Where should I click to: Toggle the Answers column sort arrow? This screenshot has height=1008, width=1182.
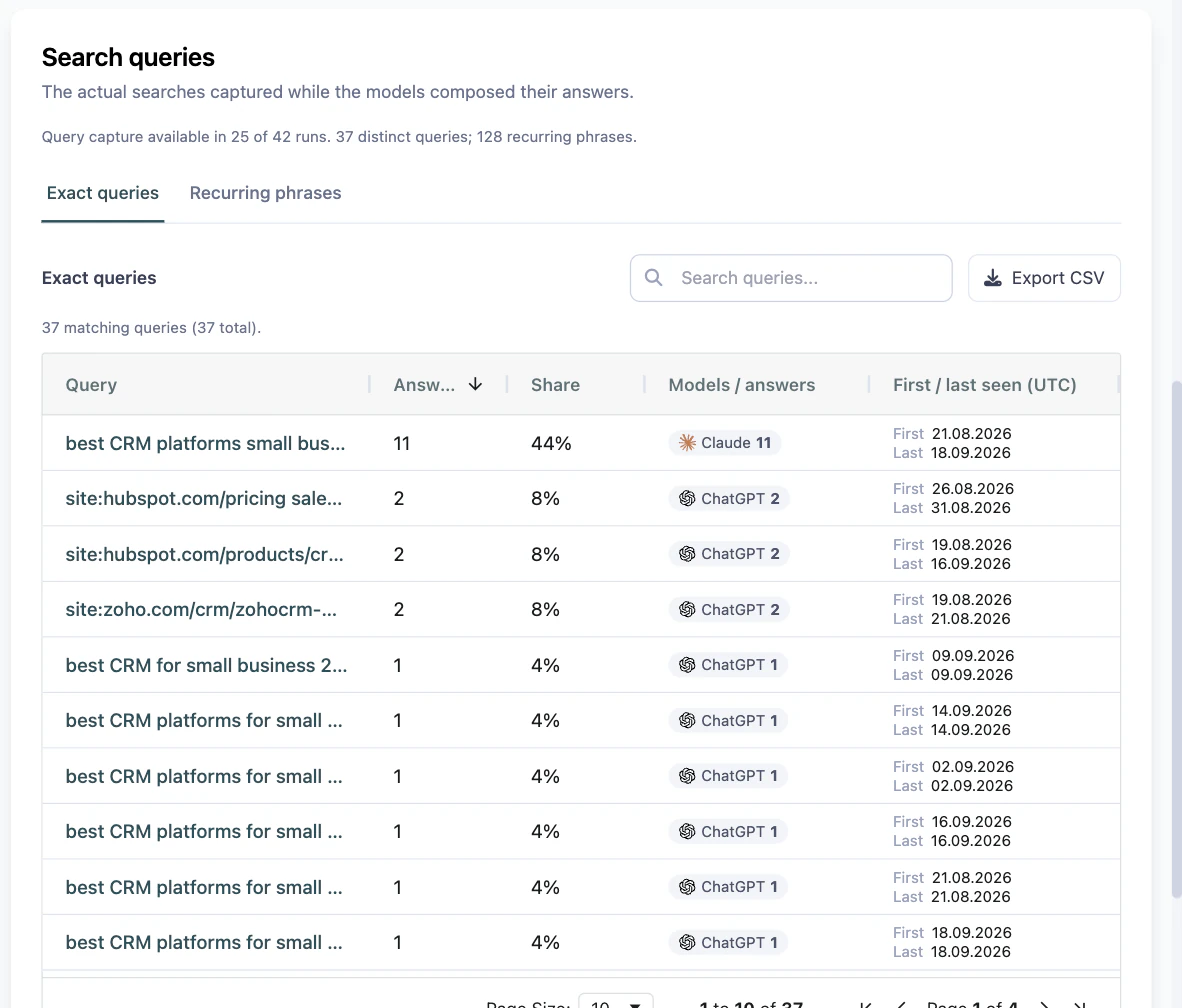pyautogui.click(x=475, y=385)
